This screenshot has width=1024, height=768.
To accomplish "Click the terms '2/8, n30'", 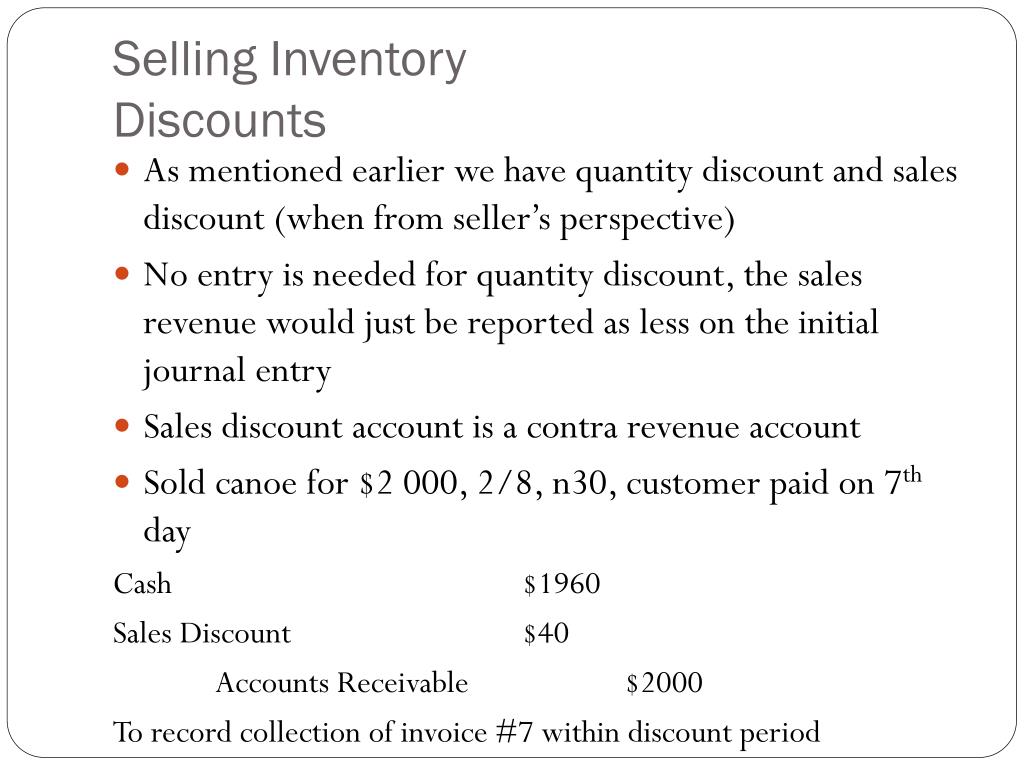I will 547,484.
